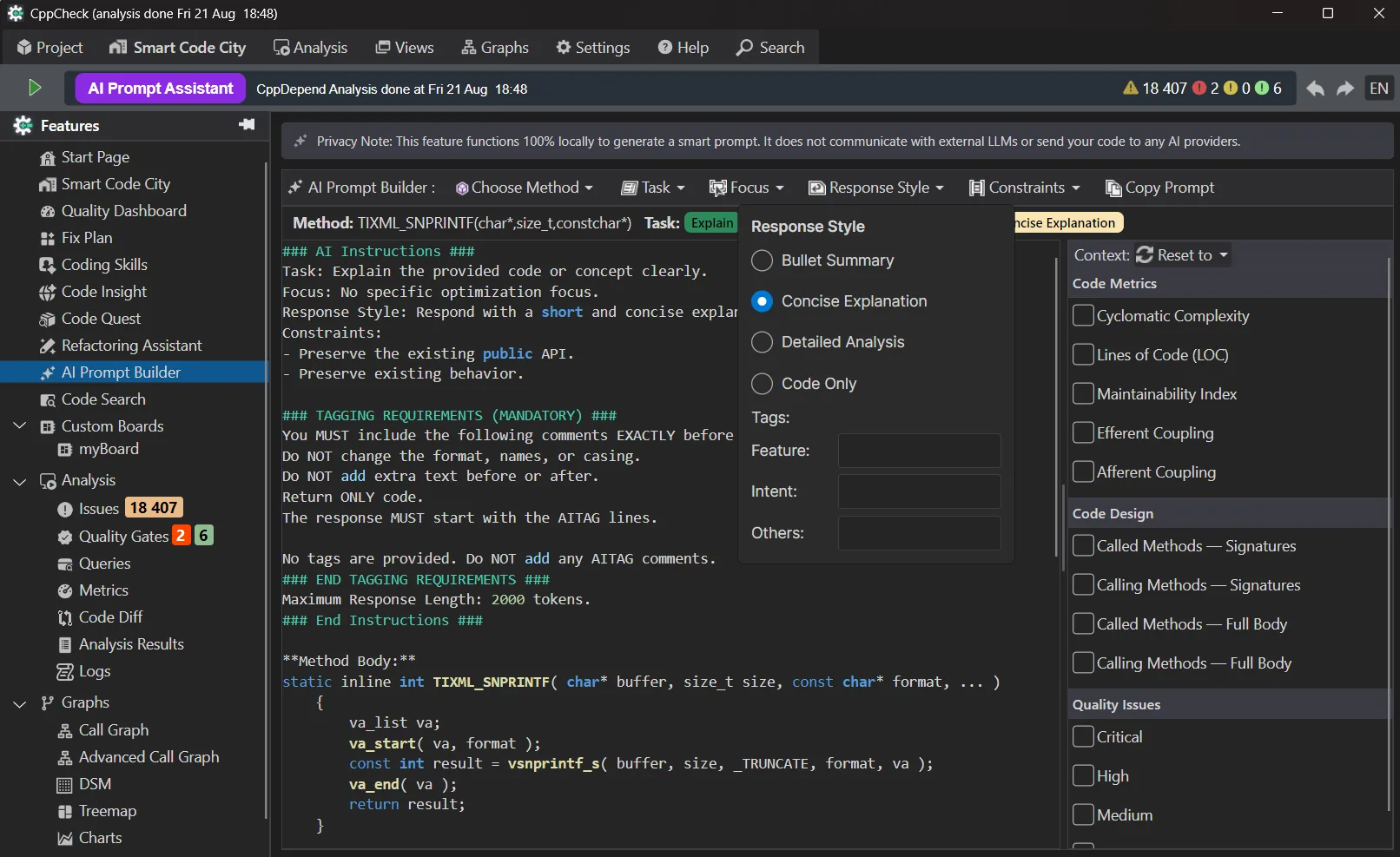1400x857 pixels.
Task: Click AI Prompt Assistant button
Action: point(161,89)
